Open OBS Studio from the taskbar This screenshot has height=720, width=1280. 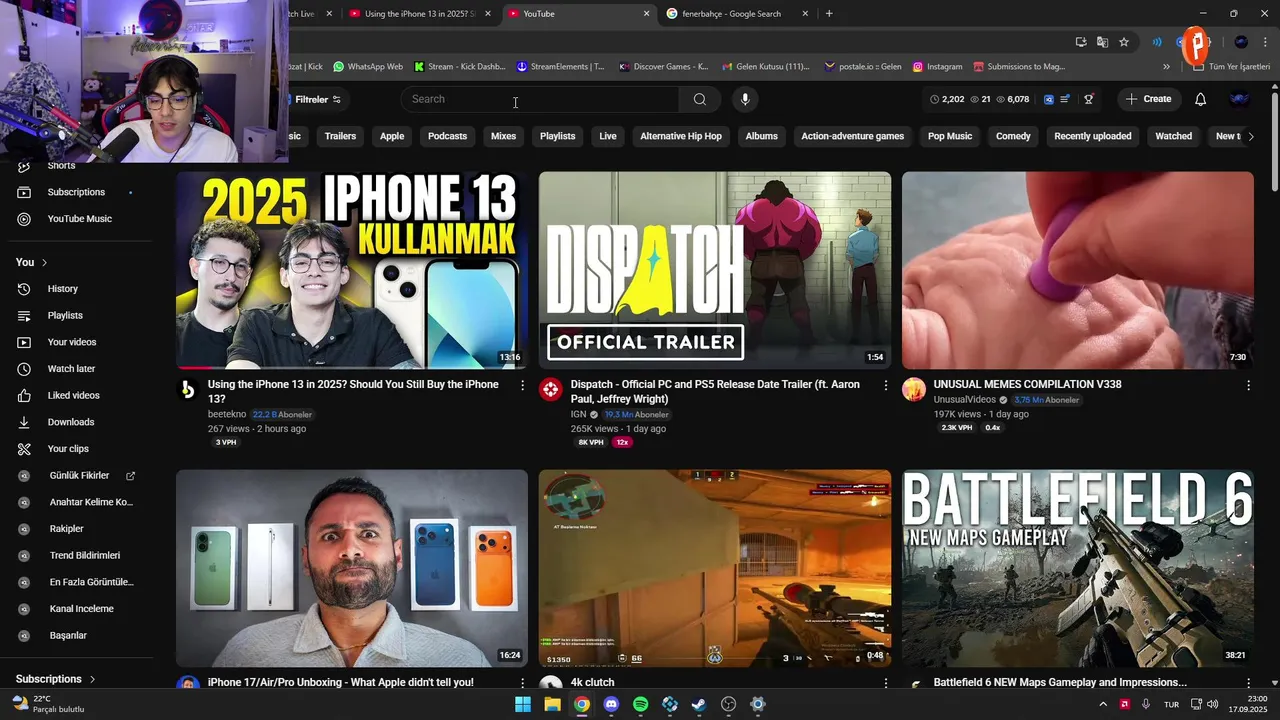point(729,704)
